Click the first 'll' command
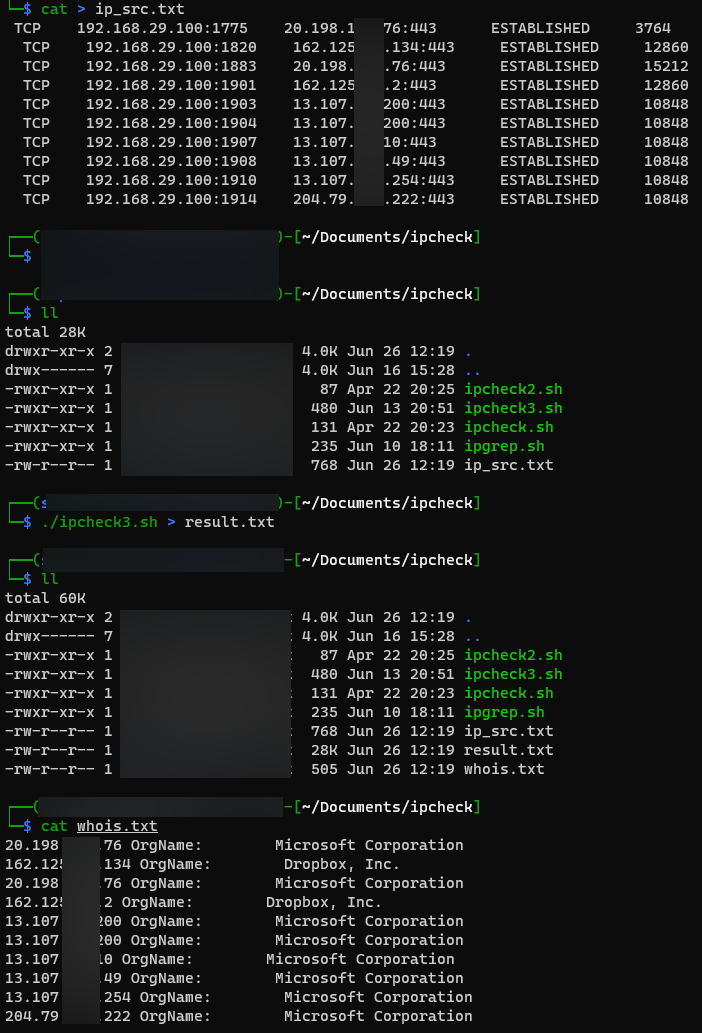 point(50,314)
